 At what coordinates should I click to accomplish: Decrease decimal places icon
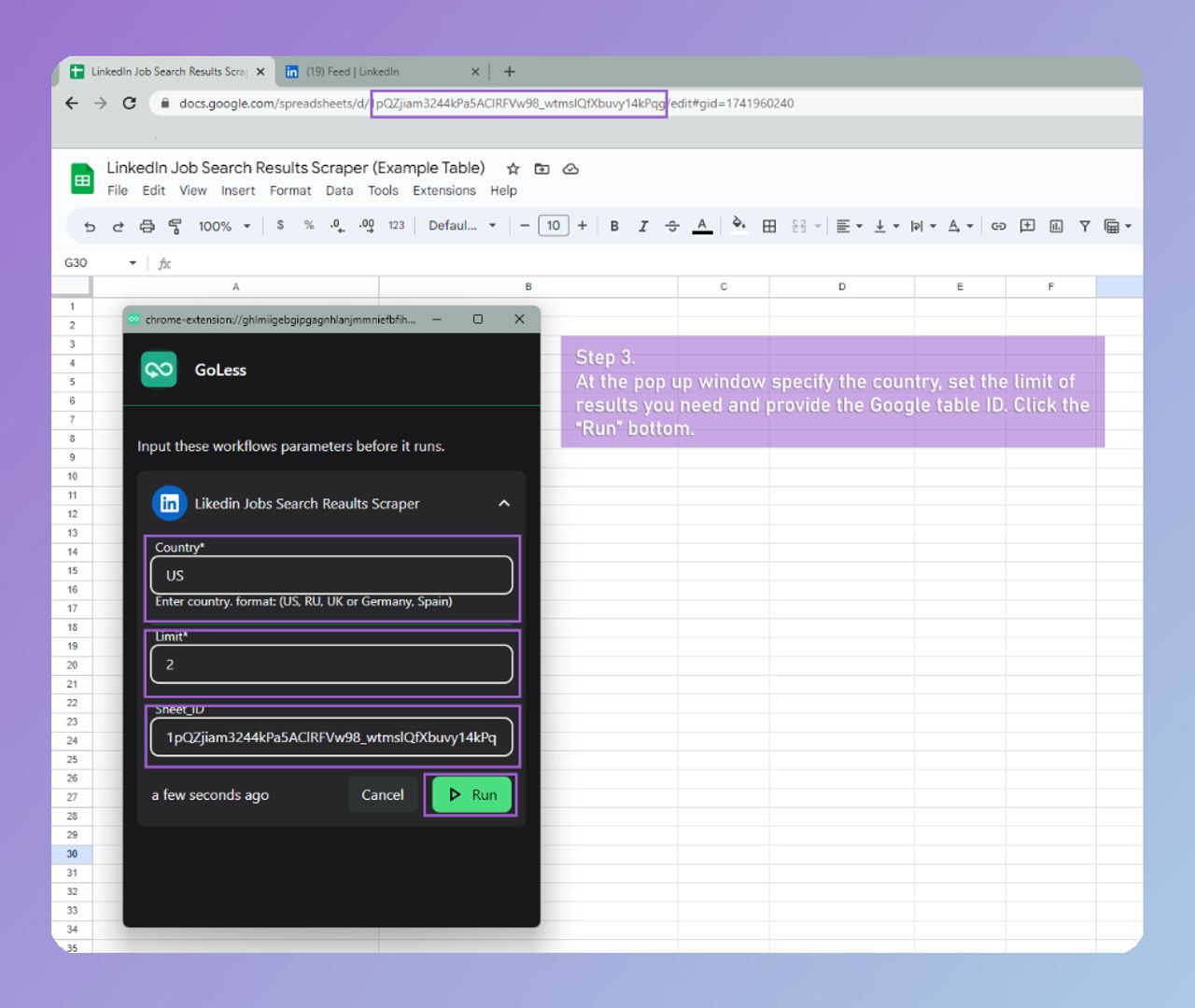tap(337, 226)
